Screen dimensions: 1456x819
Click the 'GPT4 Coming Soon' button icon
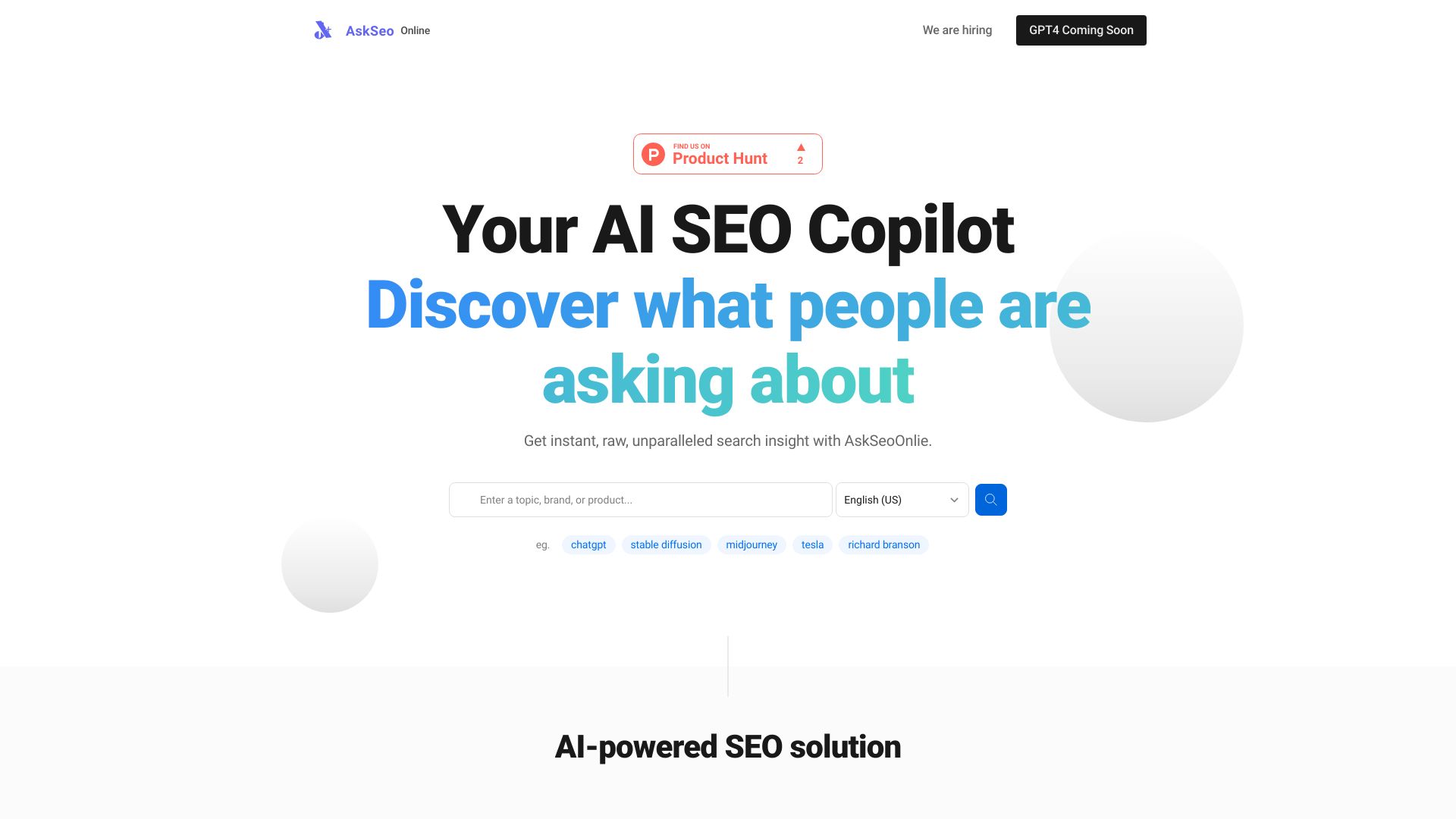(1081, 30)
